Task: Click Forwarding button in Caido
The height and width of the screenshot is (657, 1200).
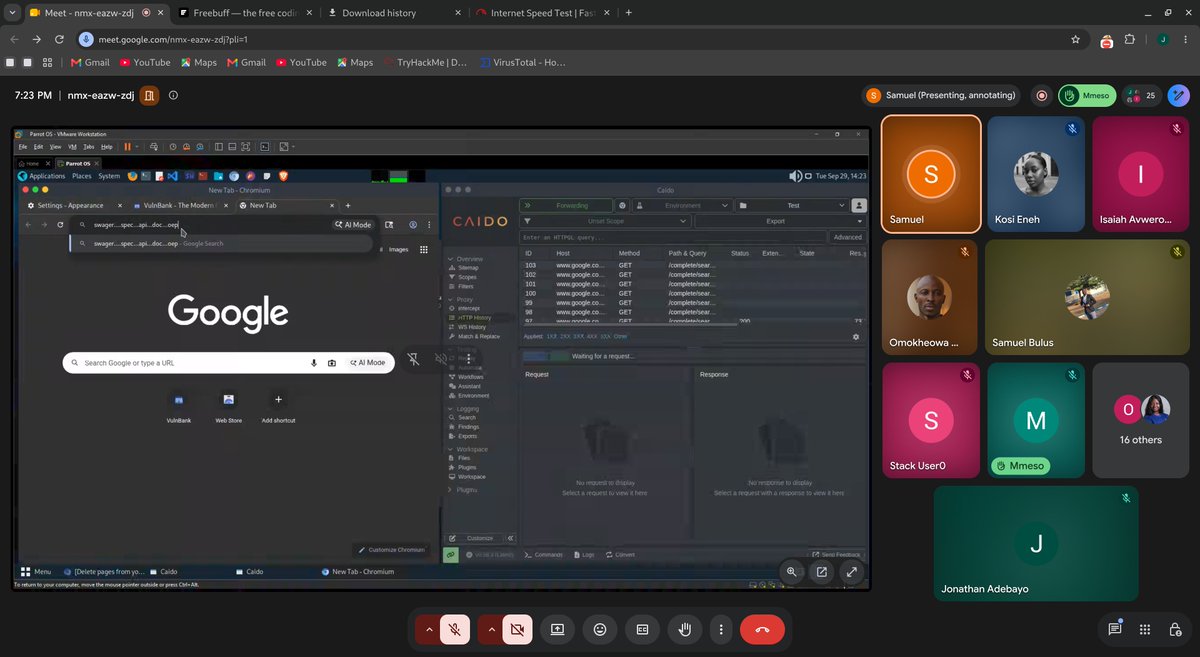Action: pos(565,205)
